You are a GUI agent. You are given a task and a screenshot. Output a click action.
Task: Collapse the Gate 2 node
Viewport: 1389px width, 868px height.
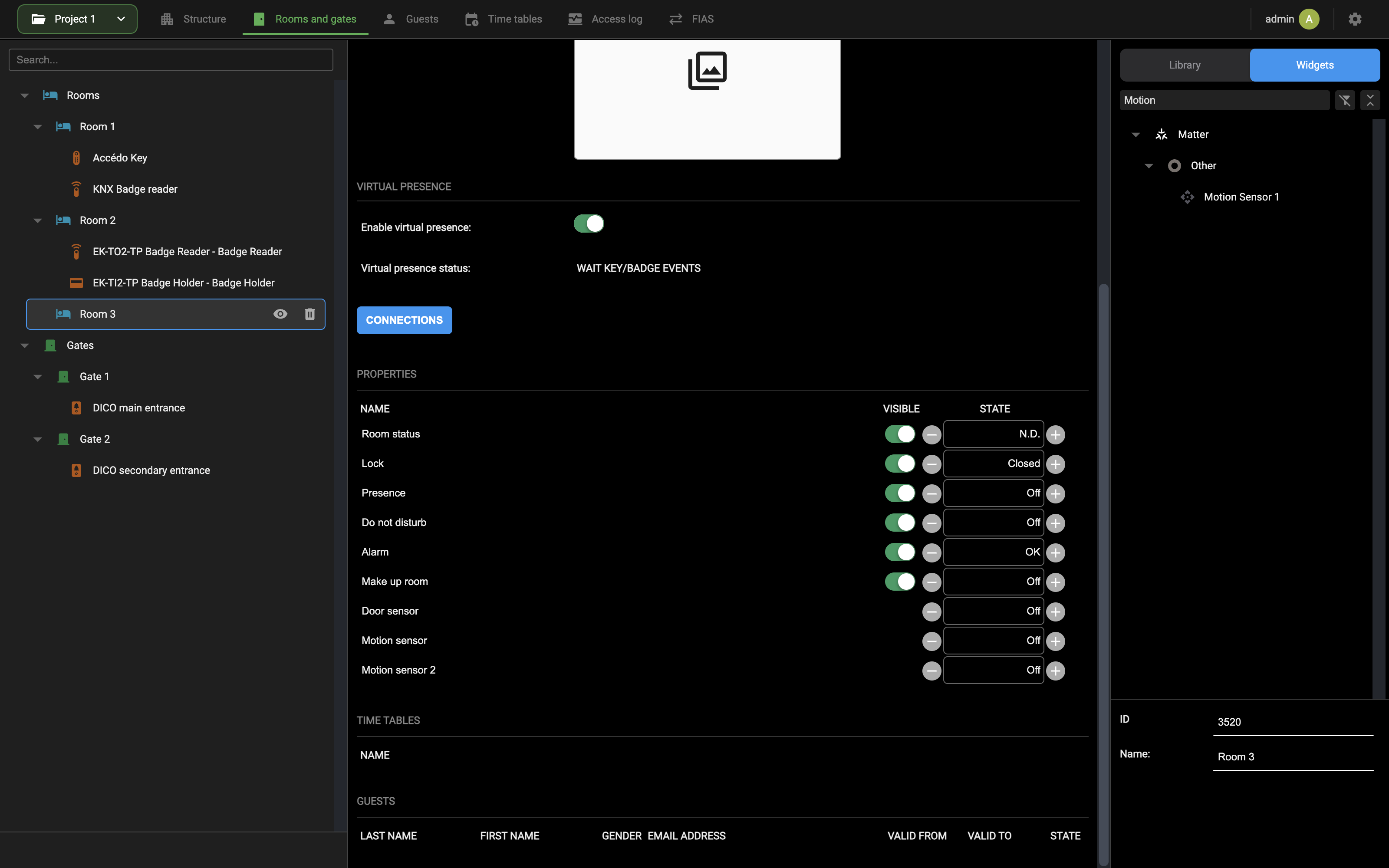(38, 439)
